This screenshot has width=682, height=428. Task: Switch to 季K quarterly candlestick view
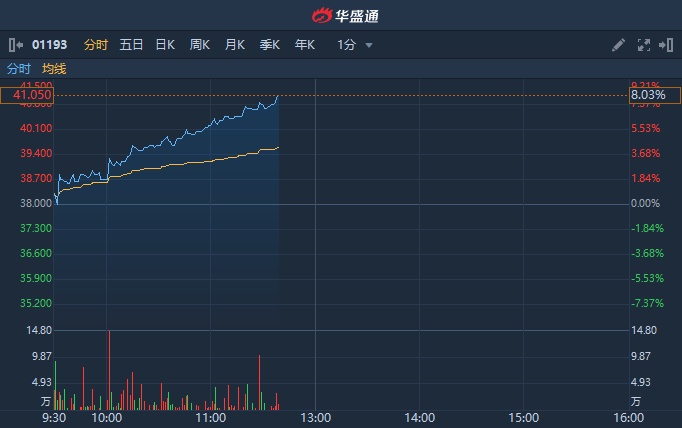[x=270, y=45]
